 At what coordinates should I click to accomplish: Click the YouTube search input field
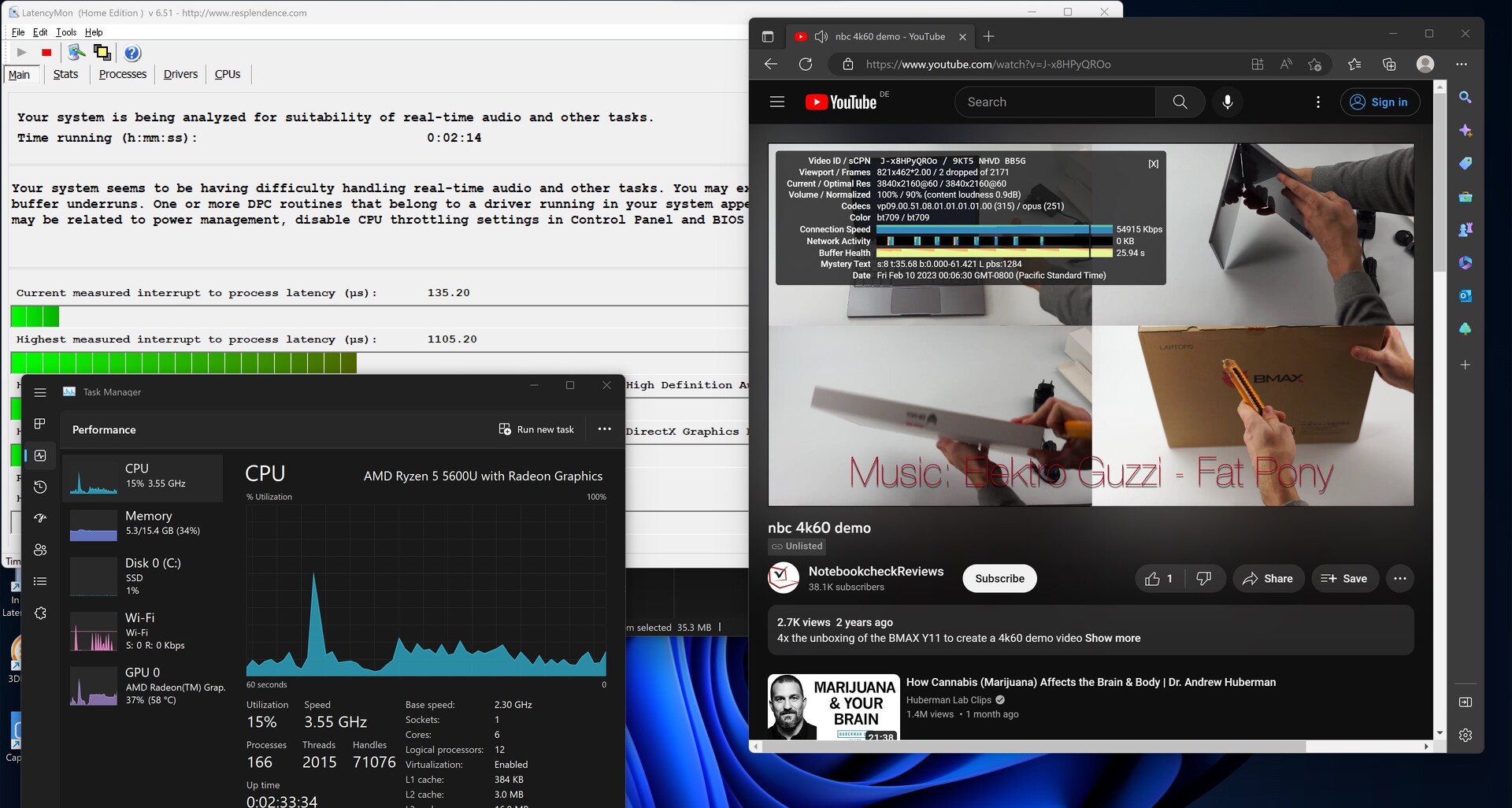1055,102
